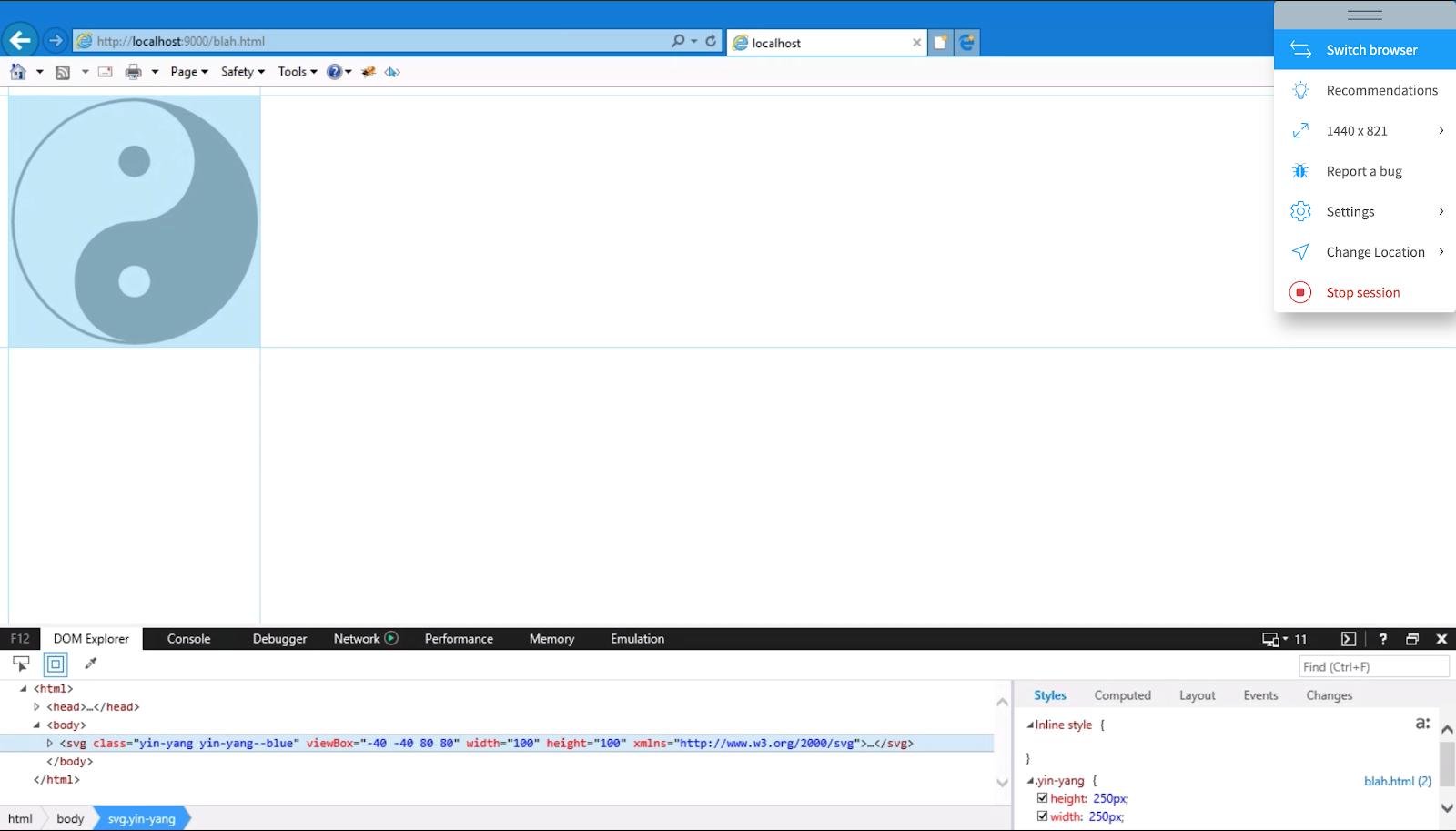Select the color picker eyedropper tool
The image size is (1456, 831).
tap(90, 664)
